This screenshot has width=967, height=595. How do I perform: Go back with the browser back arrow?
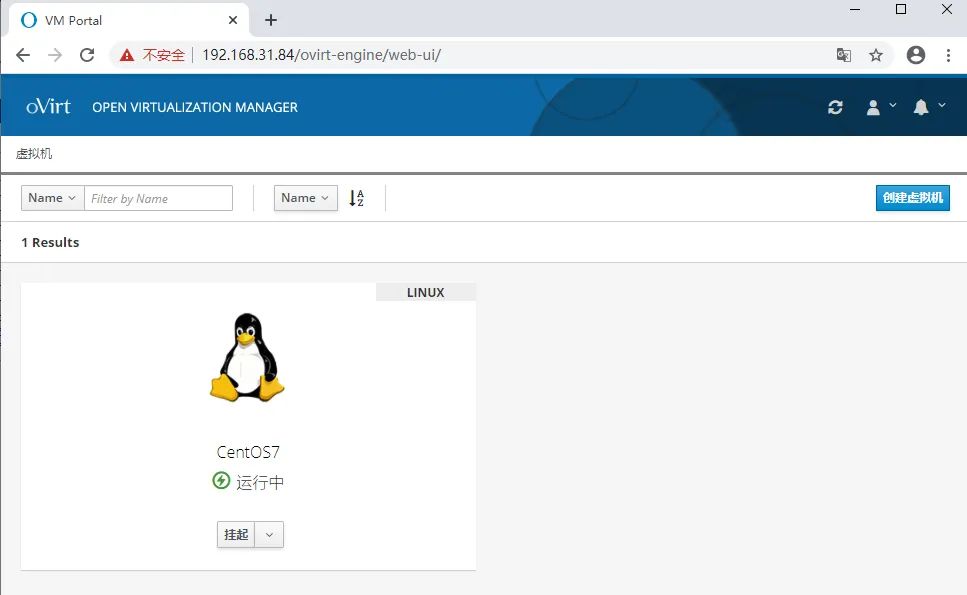(x=23, y=55)
